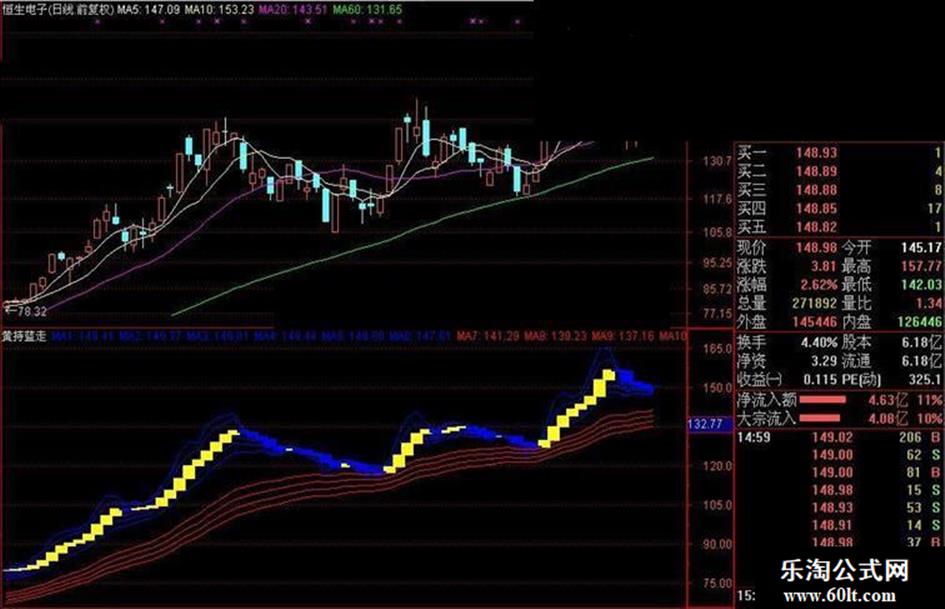Click the 现价 current price 148.98
The image size is (945, 609).
click(816, 247)
